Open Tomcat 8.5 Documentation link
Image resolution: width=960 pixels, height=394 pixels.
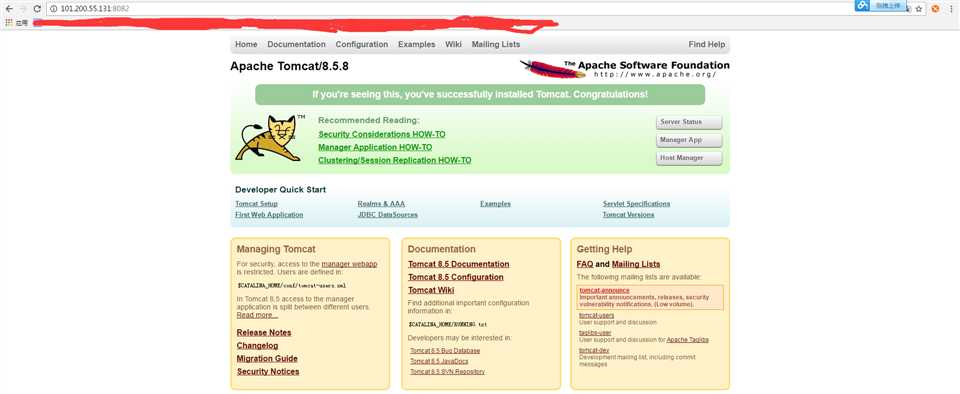pos(459,264)
